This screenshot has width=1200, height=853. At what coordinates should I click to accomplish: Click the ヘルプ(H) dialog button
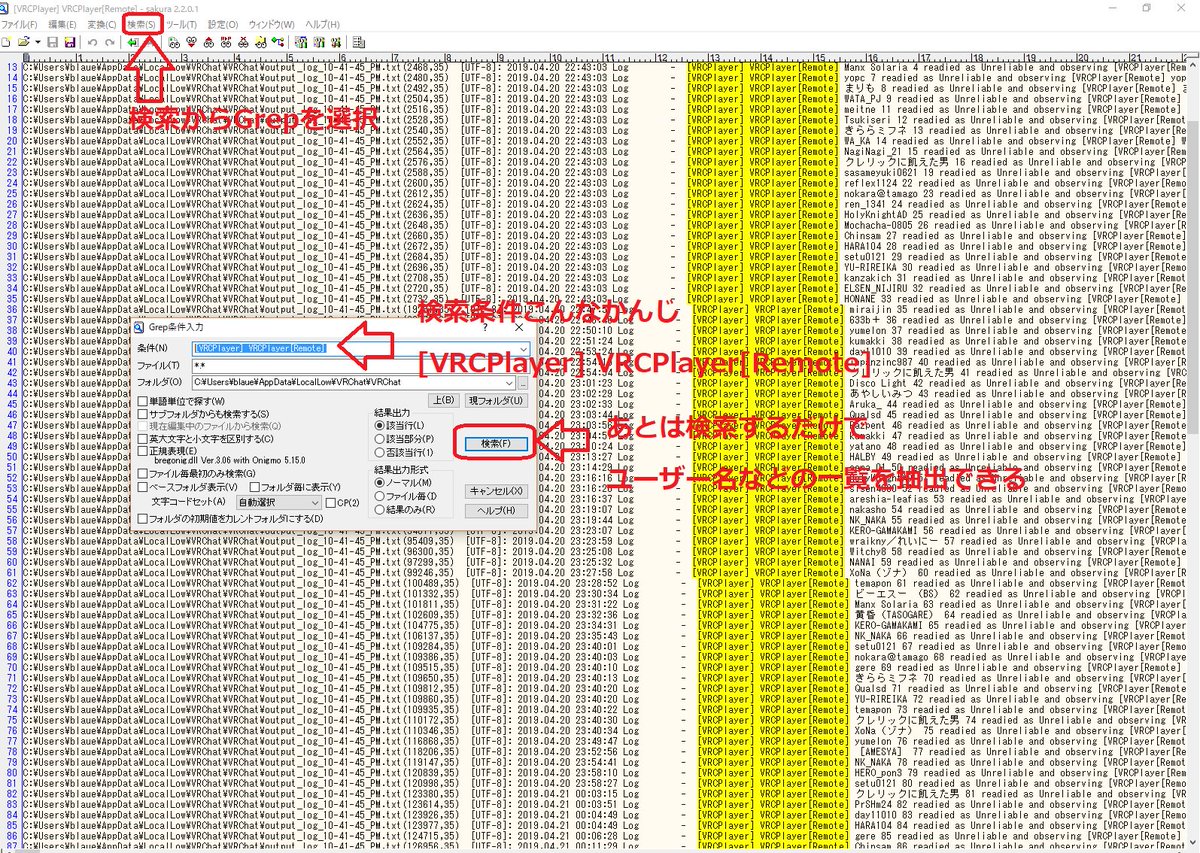tap(496, 510)
